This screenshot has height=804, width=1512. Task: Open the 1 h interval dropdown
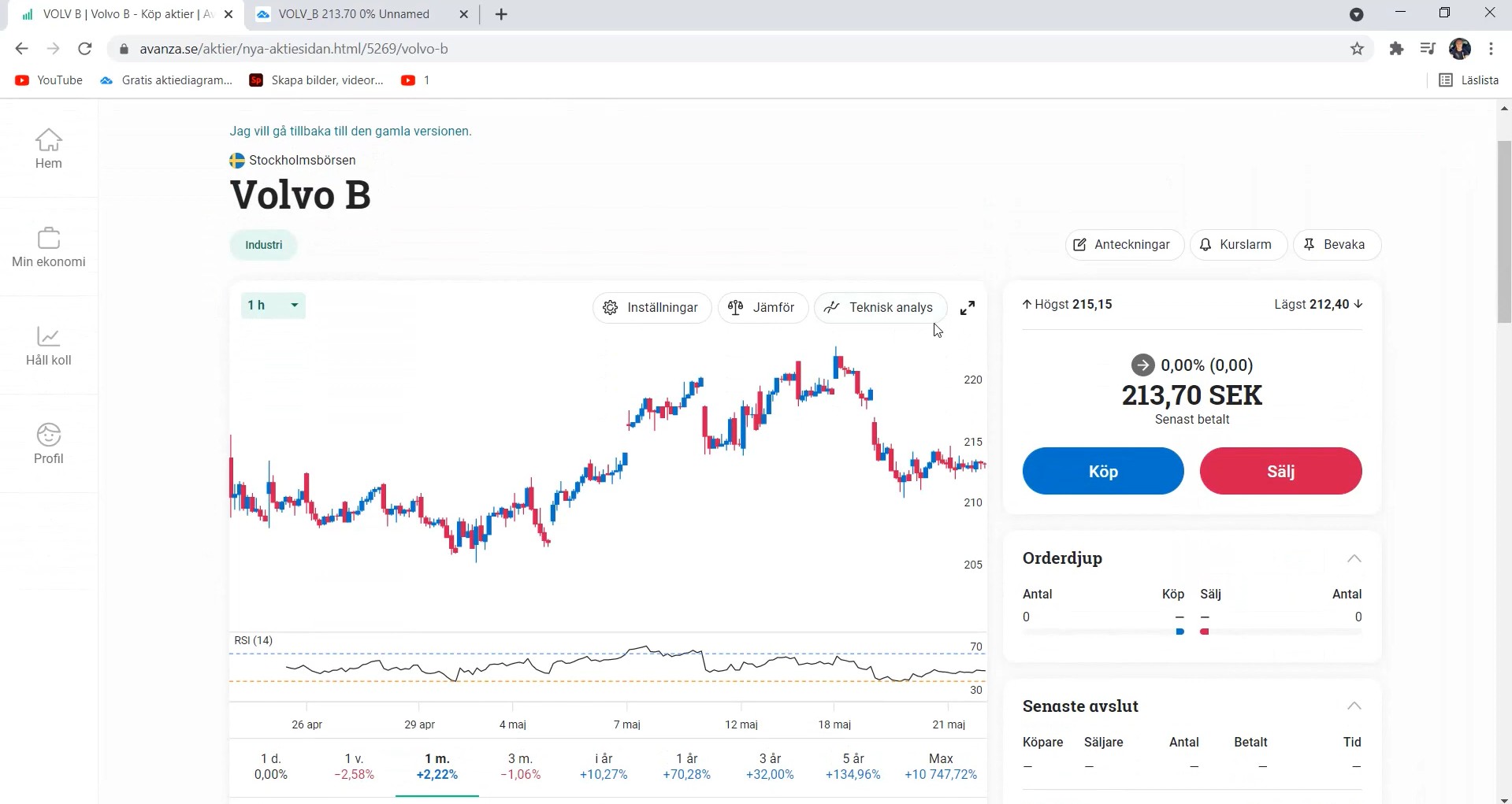coord(273,306)
